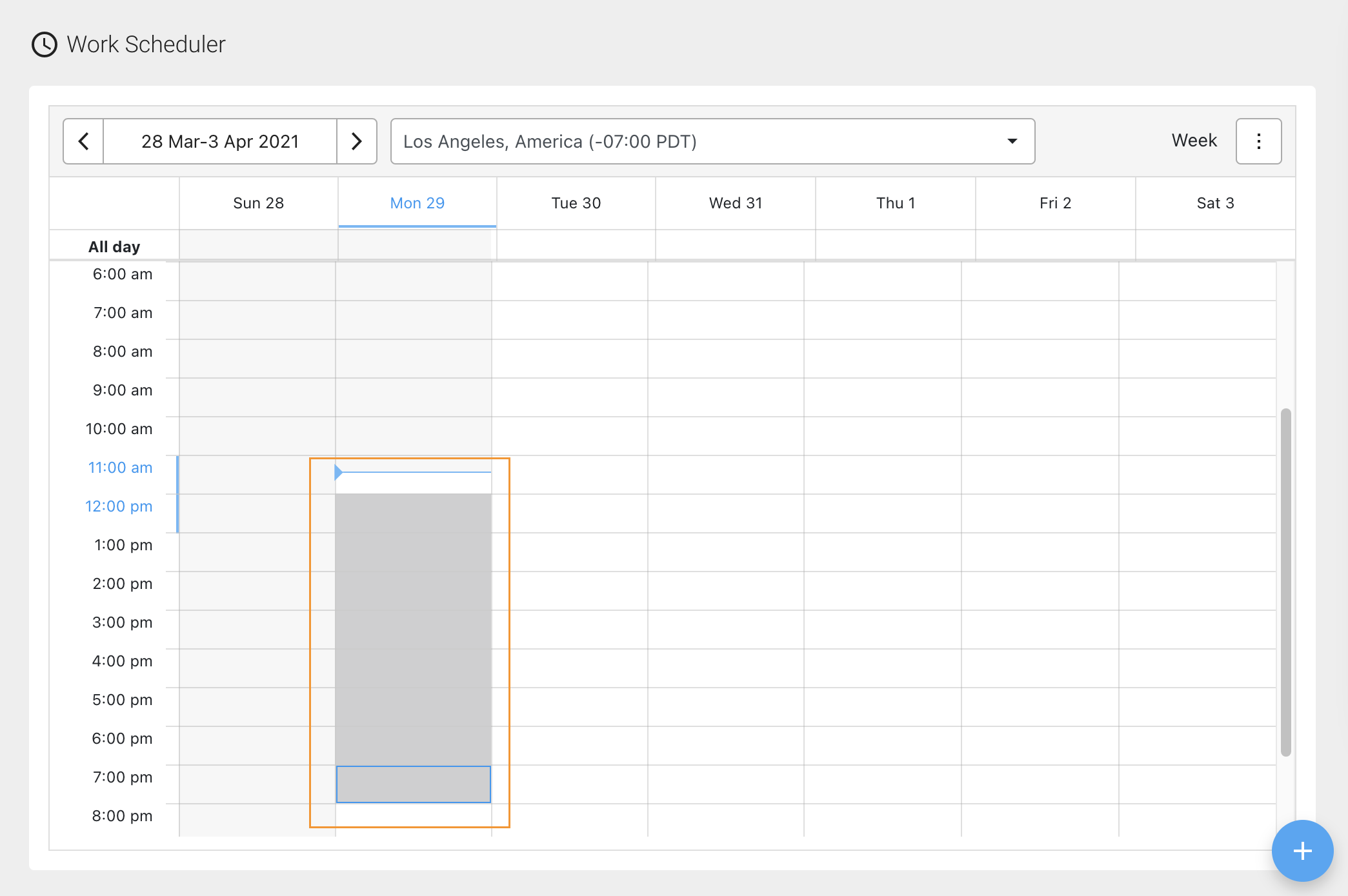
Task: Click the All day row label
Action: (114, 246)
